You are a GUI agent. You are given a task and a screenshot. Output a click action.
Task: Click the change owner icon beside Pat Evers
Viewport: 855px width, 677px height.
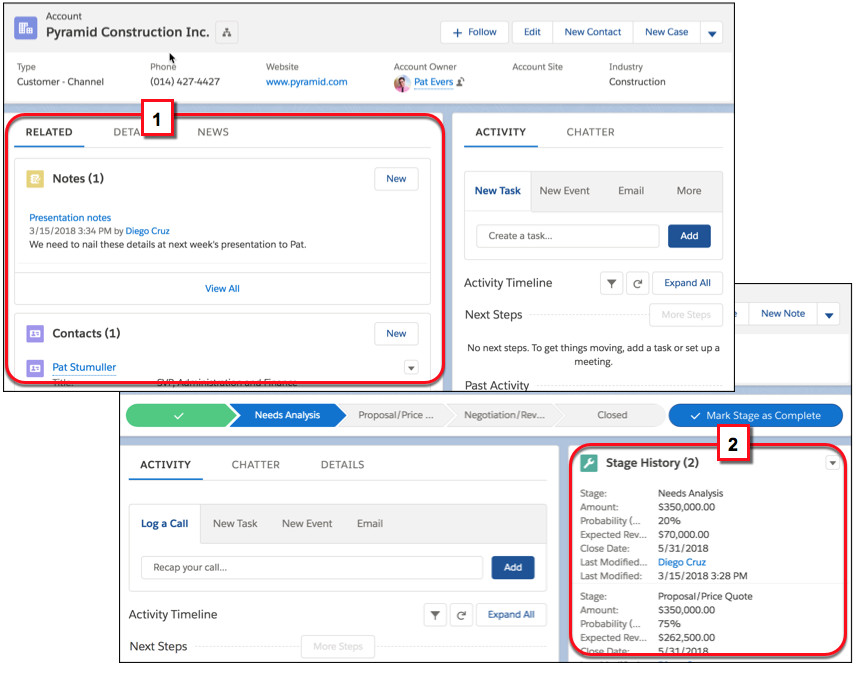pos(460,82)
